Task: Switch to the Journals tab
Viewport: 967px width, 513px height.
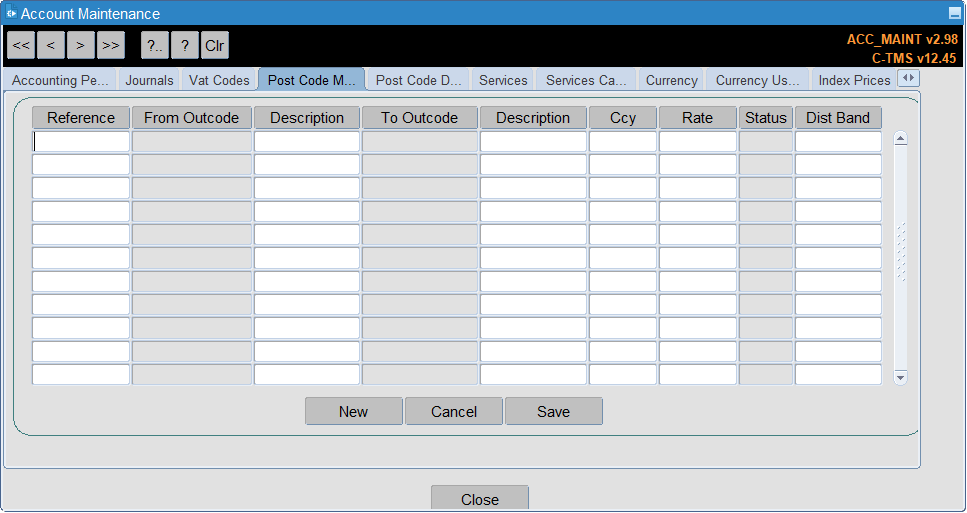Action: click(149, 80)
